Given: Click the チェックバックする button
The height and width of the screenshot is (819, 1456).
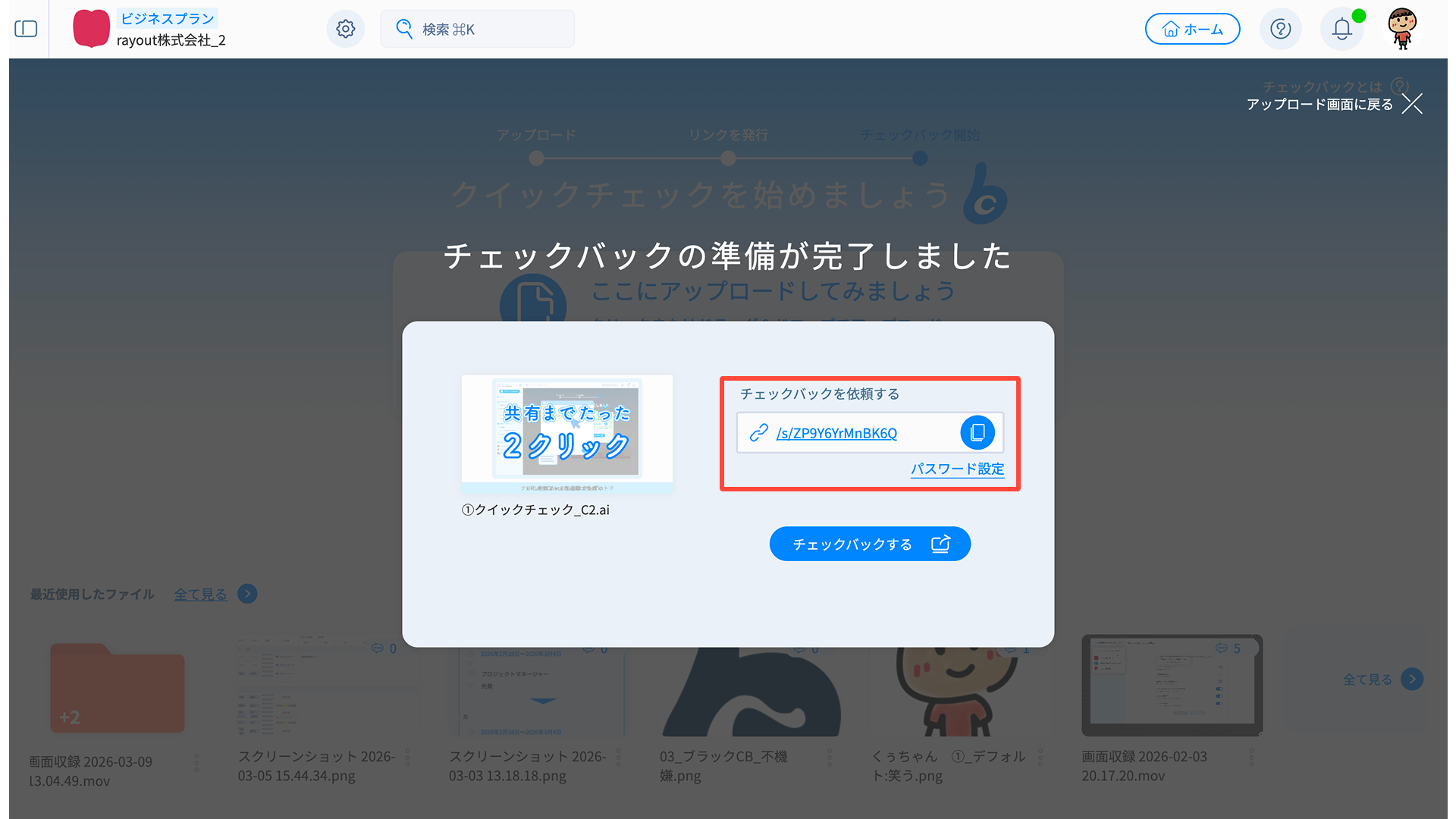Looking at the screenshot, I should tap(870, 544).
